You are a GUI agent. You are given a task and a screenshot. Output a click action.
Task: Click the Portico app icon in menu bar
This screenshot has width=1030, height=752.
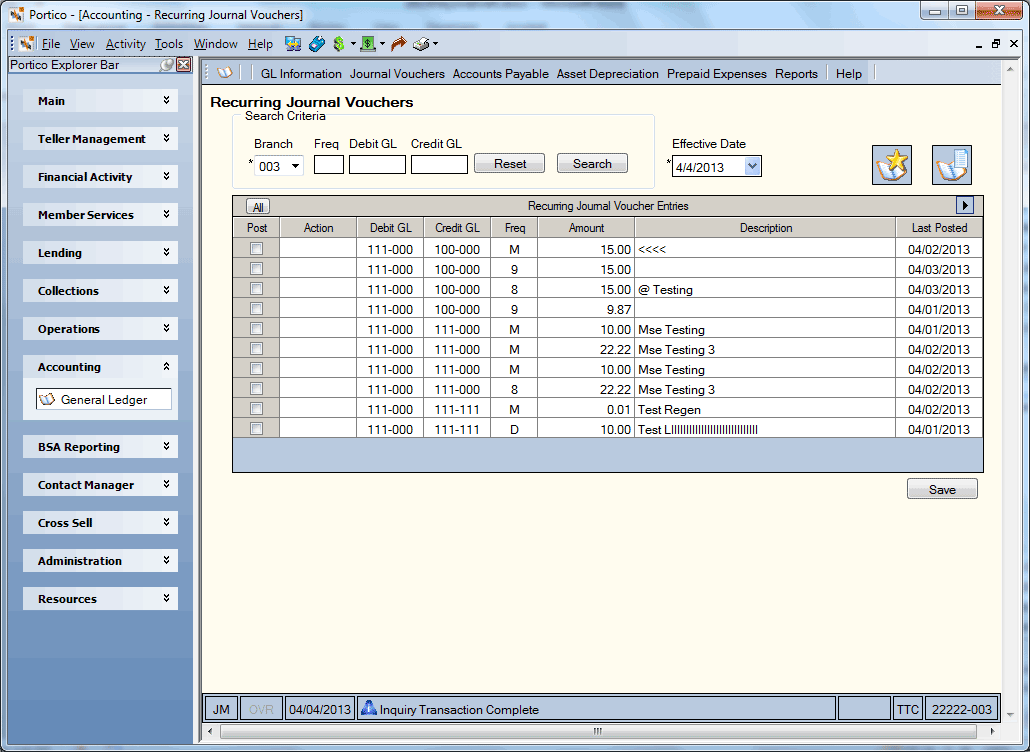pyautogui.click(x=26, y=44)
